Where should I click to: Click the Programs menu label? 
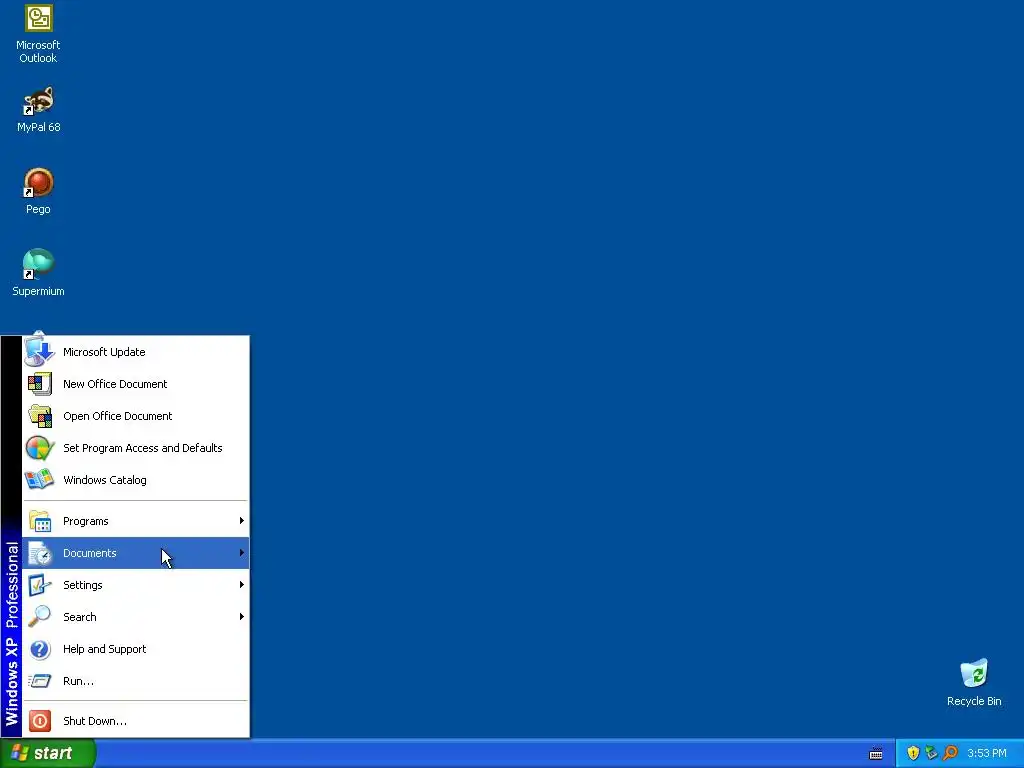click(x=86, y=521)
